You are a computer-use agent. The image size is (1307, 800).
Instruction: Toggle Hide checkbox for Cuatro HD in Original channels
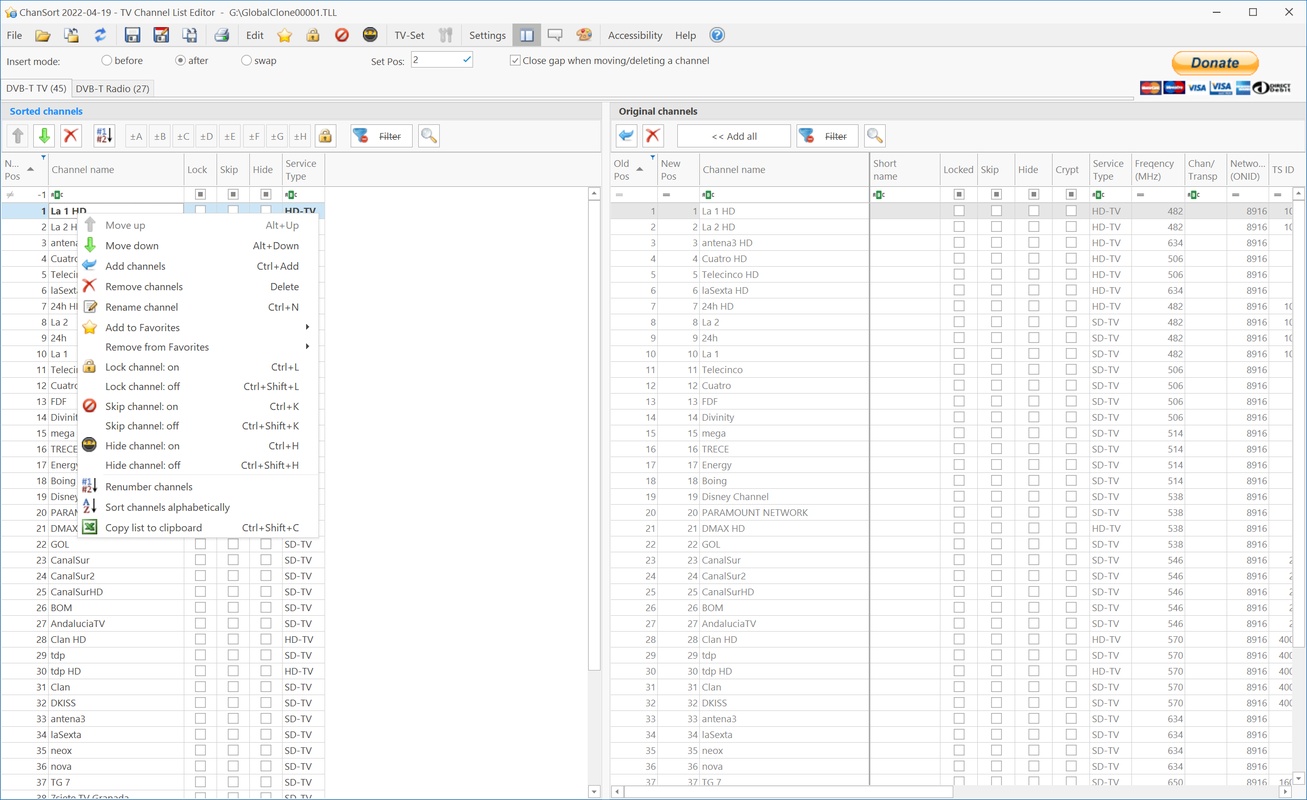pyautogui.click(x=1034, y=259)
